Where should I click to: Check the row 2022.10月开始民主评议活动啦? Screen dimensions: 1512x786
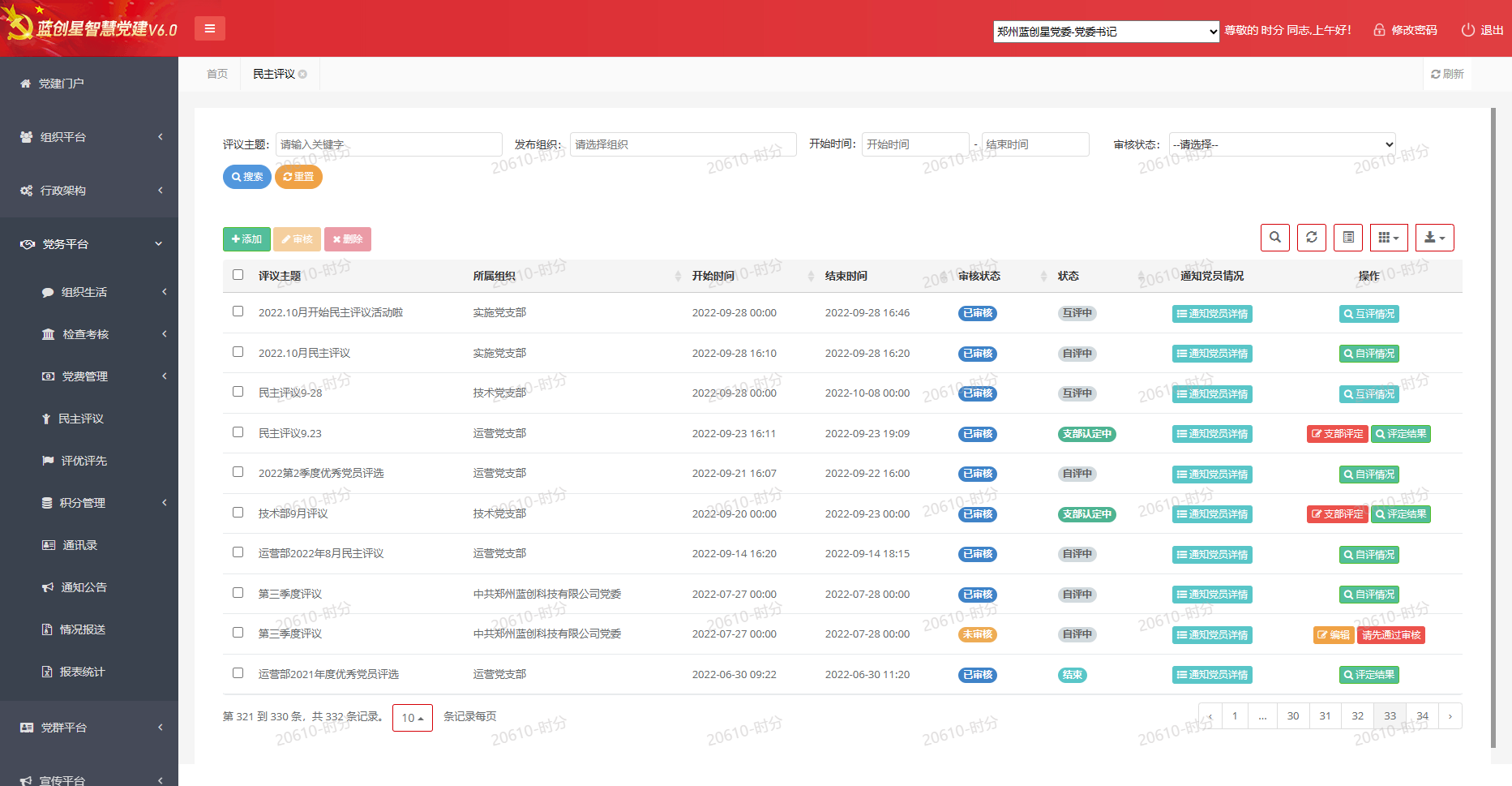tap(238, 311)
